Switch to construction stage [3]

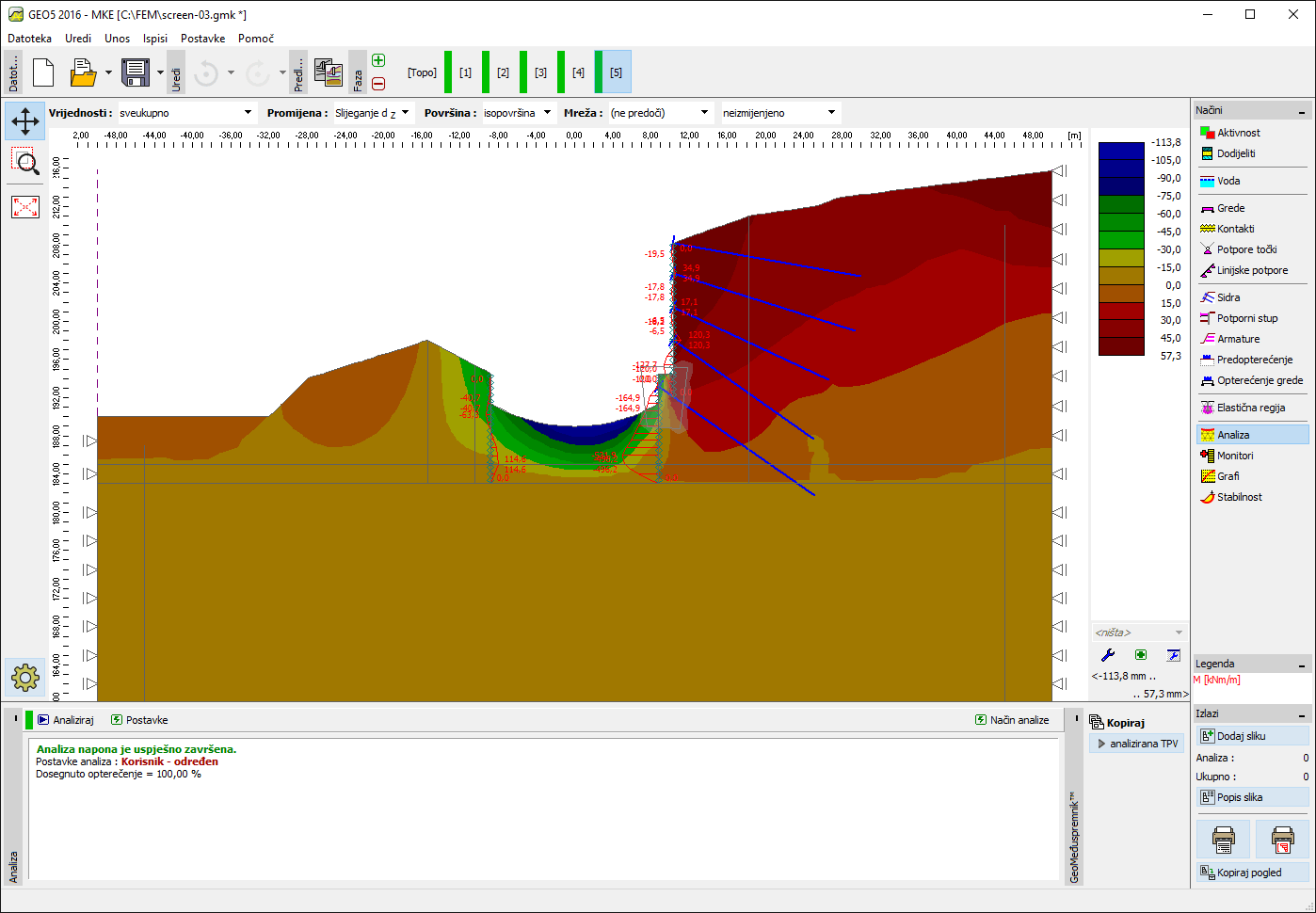pos(540,72)
